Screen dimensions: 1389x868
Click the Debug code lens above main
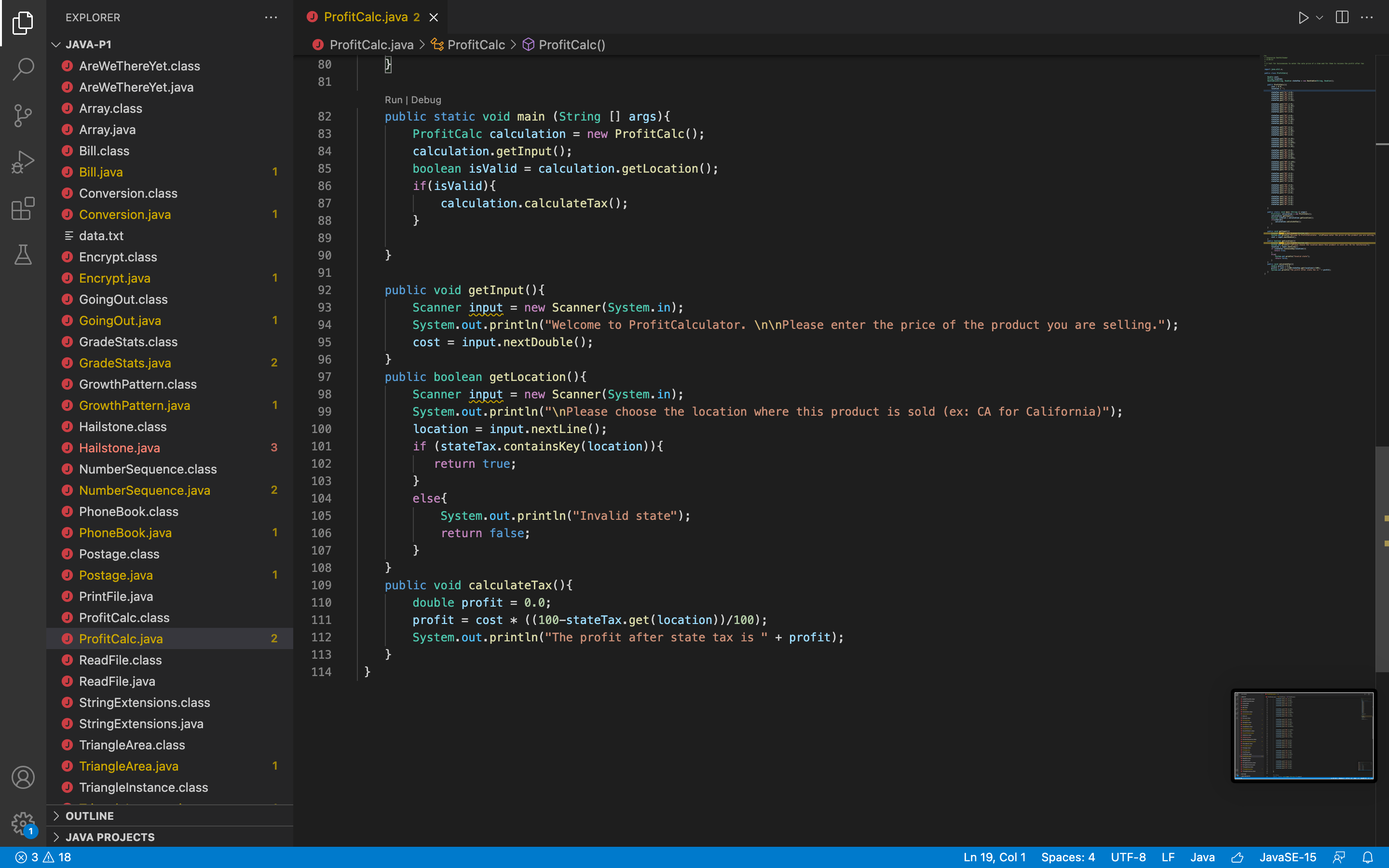(426, 99)
